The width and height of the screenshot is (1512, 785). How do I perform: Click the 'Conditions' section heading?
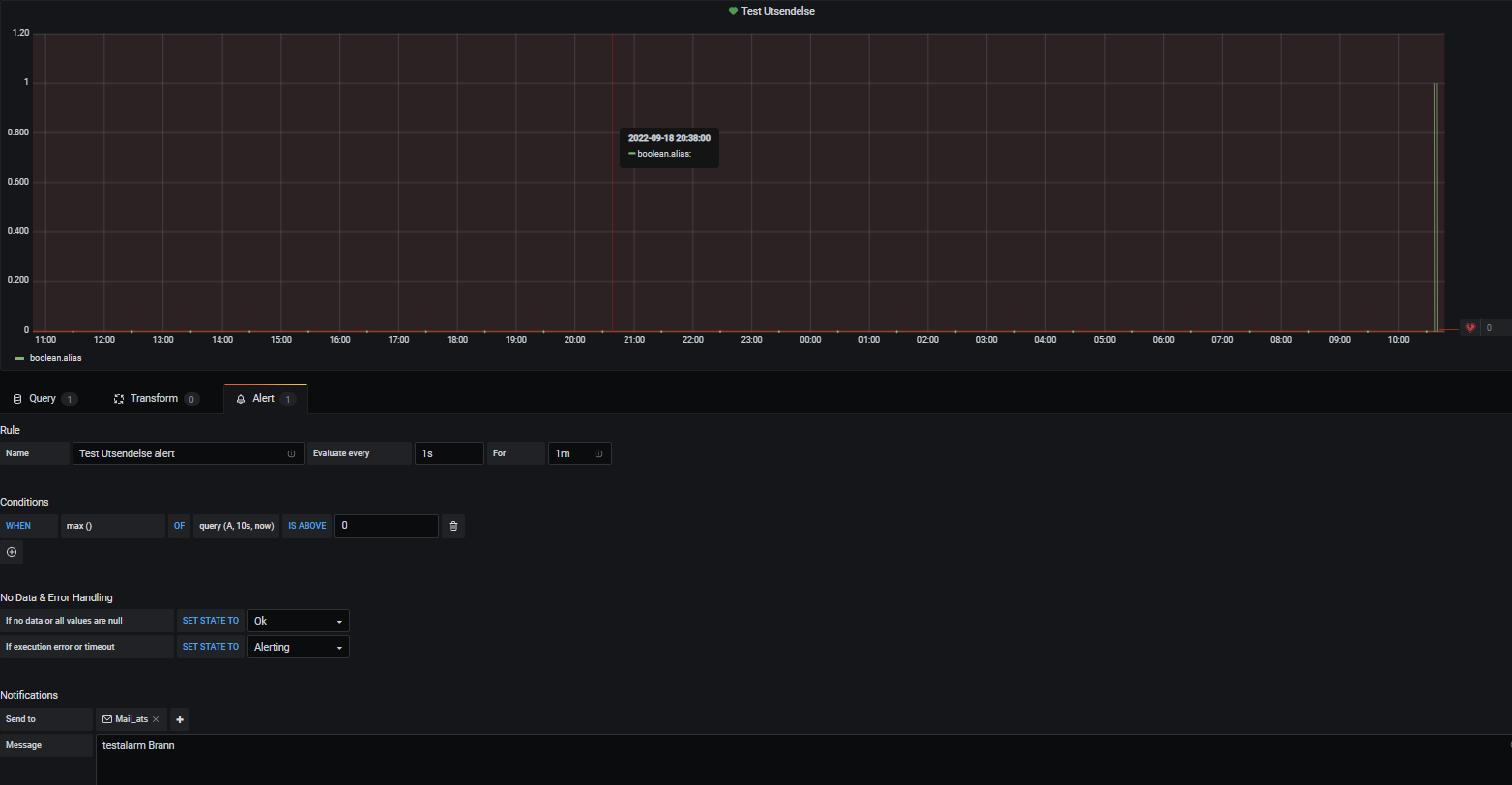pyautogui.click(x=24, y=502)
